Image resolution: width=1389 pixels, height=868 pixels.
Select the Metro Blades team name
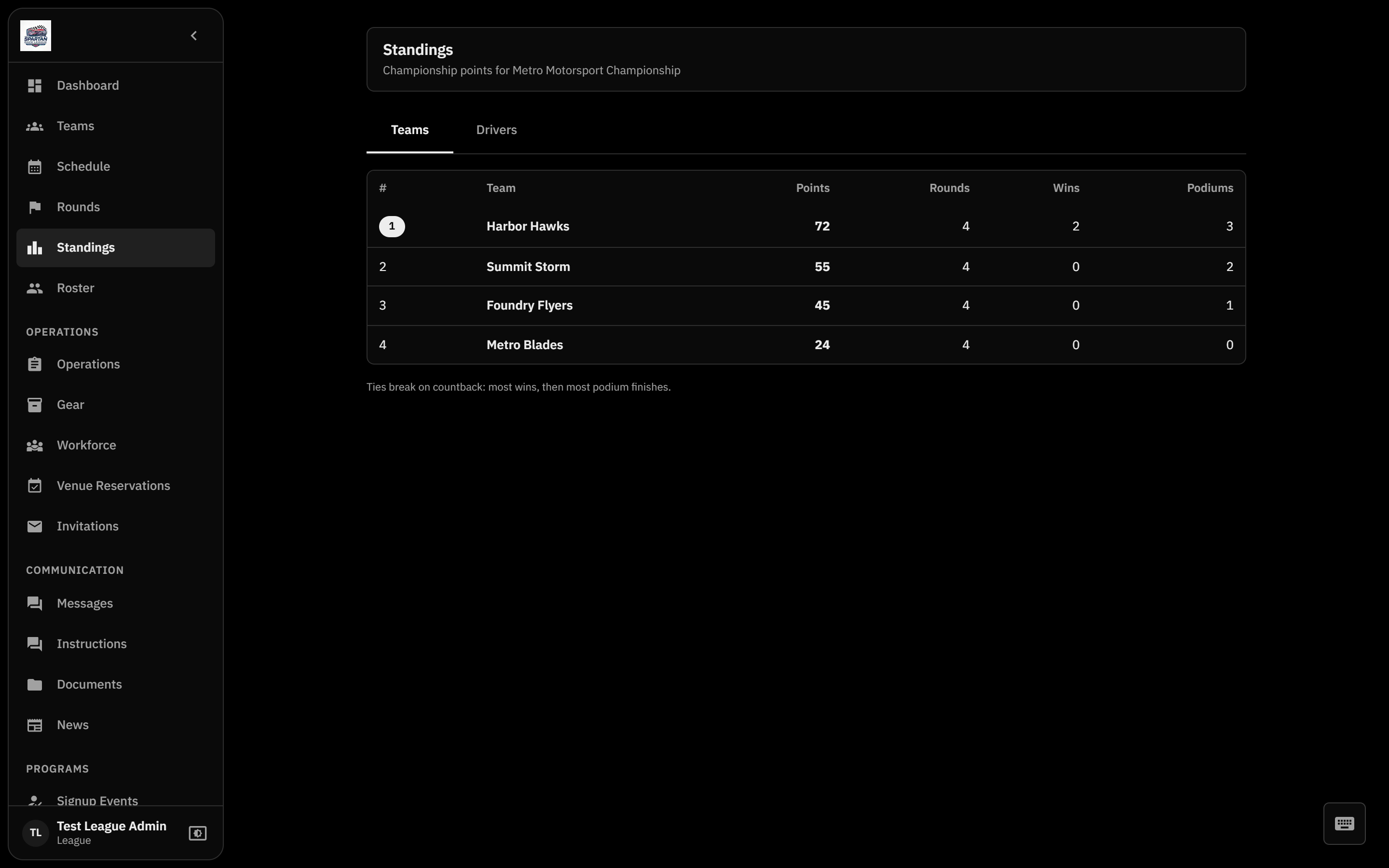pos(525,345)
